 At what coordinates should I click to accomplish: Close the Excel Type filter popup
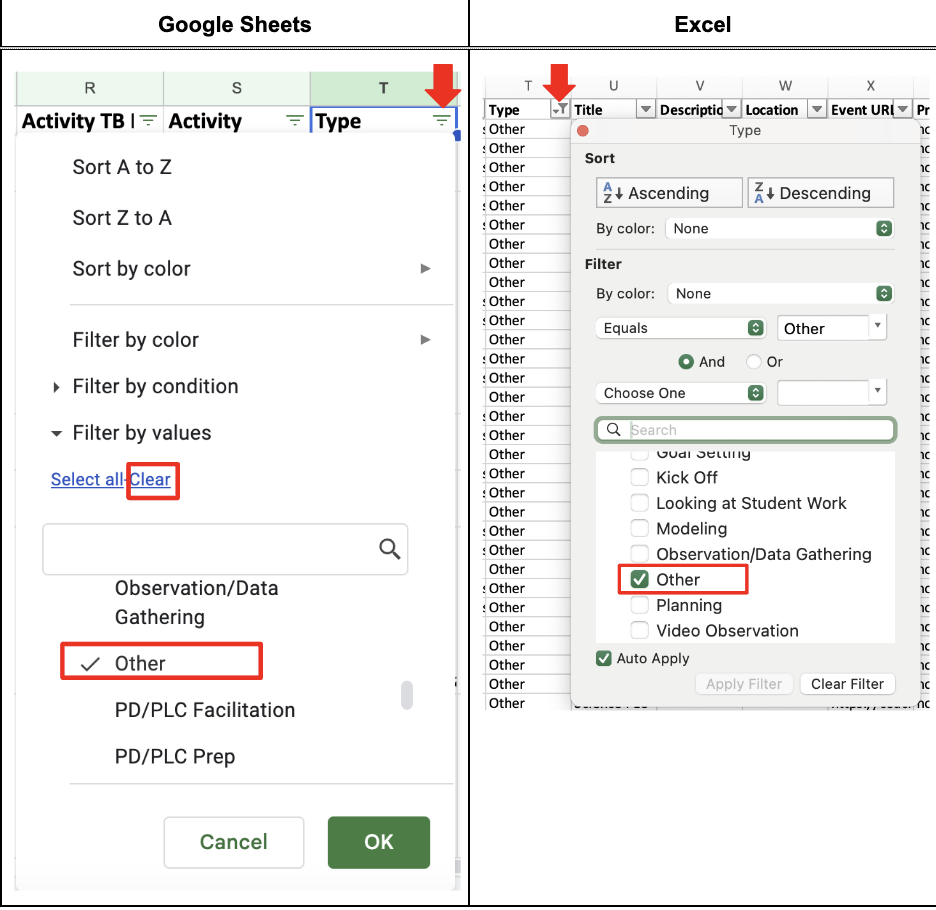tap(583, 130)
